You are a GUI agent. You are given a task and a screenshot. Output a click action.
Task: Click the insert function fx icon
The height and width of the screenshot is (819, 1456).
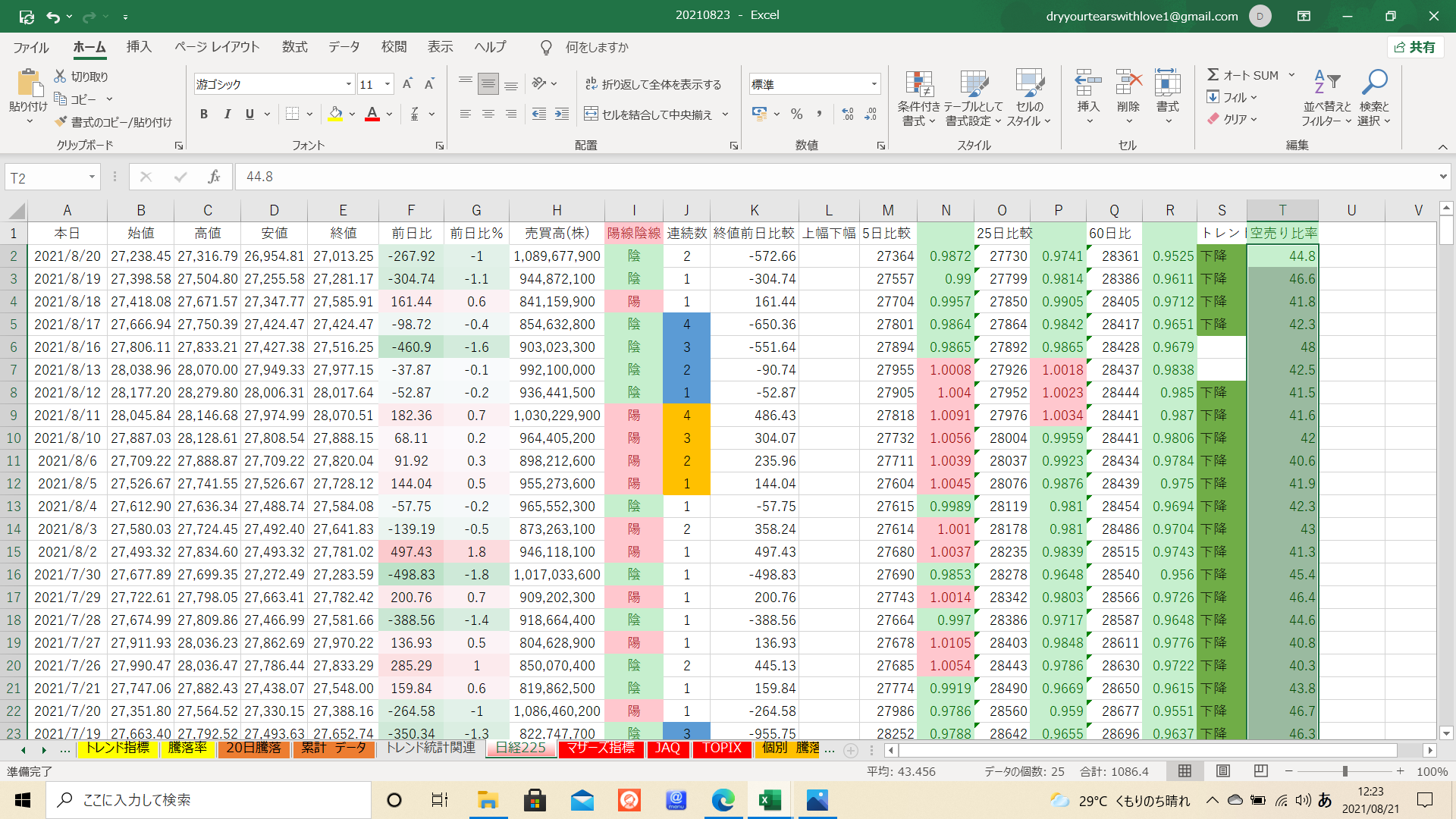click(214, 177)
